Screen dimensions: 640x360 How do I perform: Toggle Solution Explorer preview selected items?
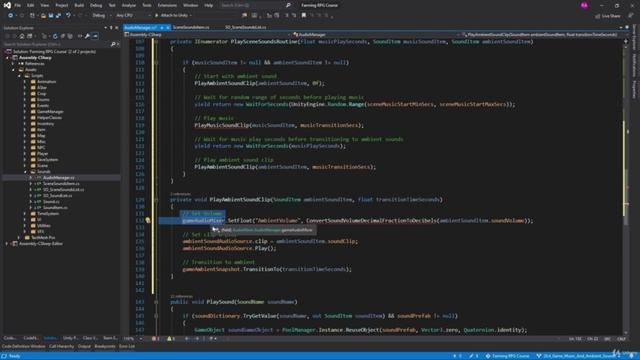[x=95, y=36]
